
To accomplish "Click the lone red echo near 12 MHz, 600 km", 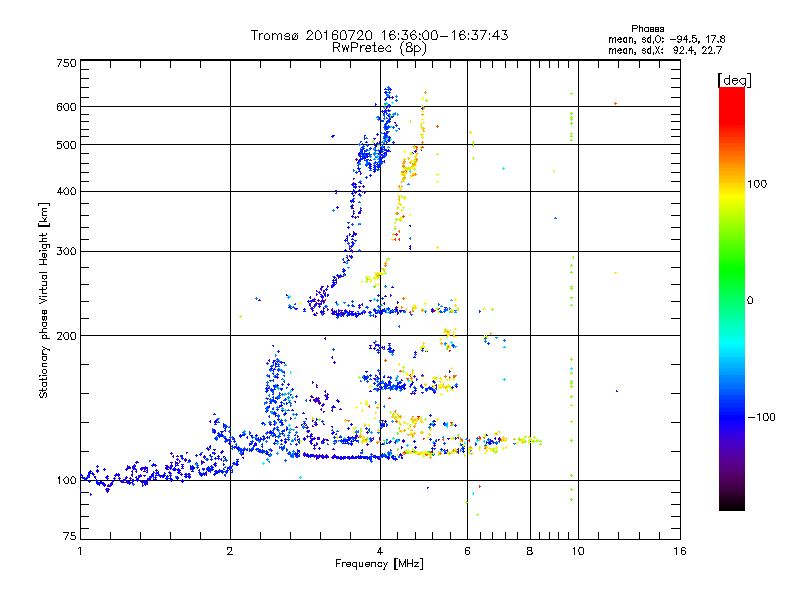I will pos(615,104).
